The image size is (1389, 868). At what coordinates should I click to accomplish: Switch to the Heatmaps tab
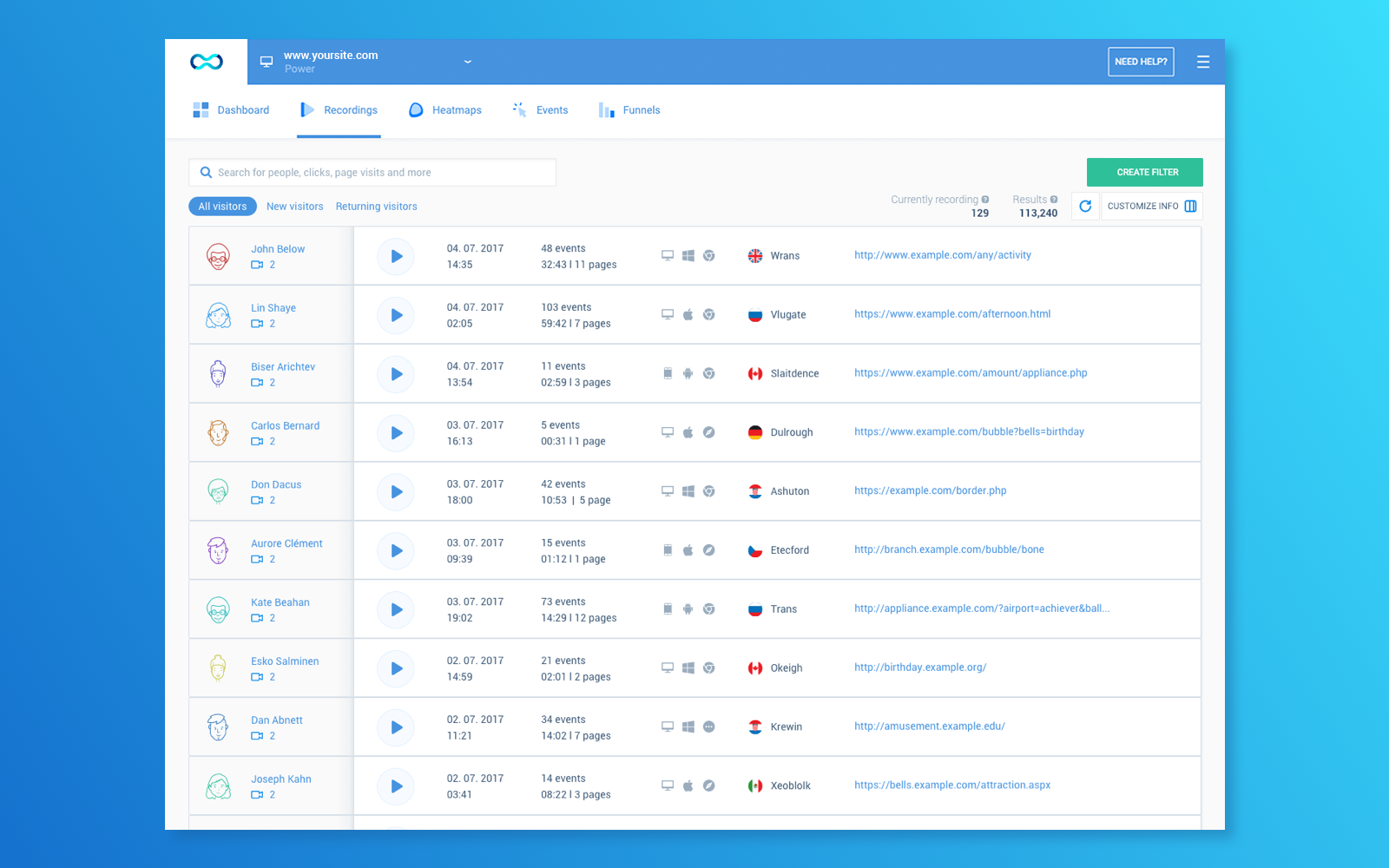(x=444, y=109)
